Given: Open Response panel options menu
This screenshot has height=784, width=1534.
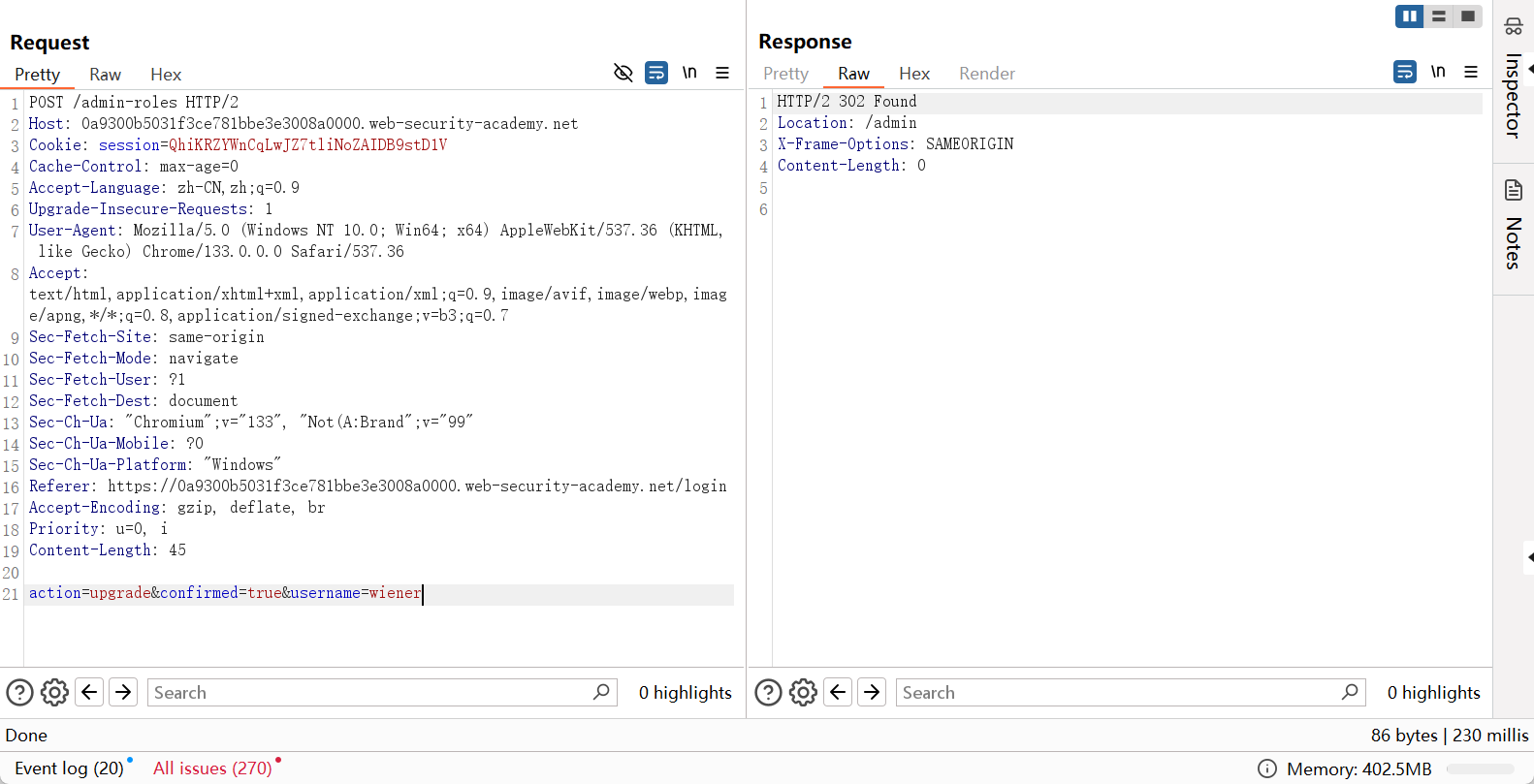Looking at the screenshot, I should click(x=1471, y=72).
